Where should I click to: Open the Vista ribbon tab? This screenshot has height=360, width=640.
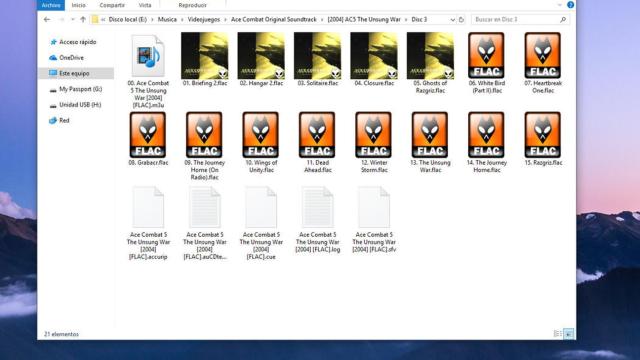tap(145, 5)
